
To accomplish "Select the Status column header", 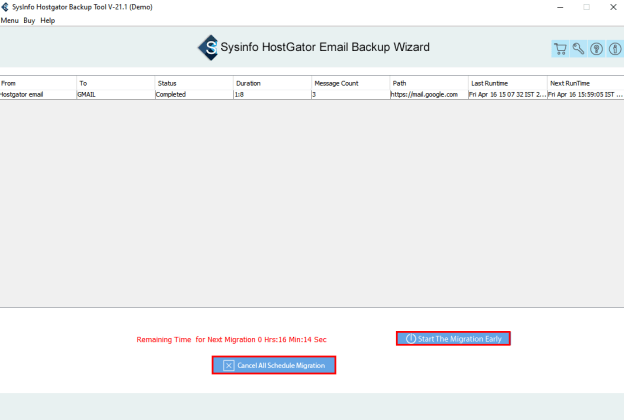I will (x=194, y=83).
